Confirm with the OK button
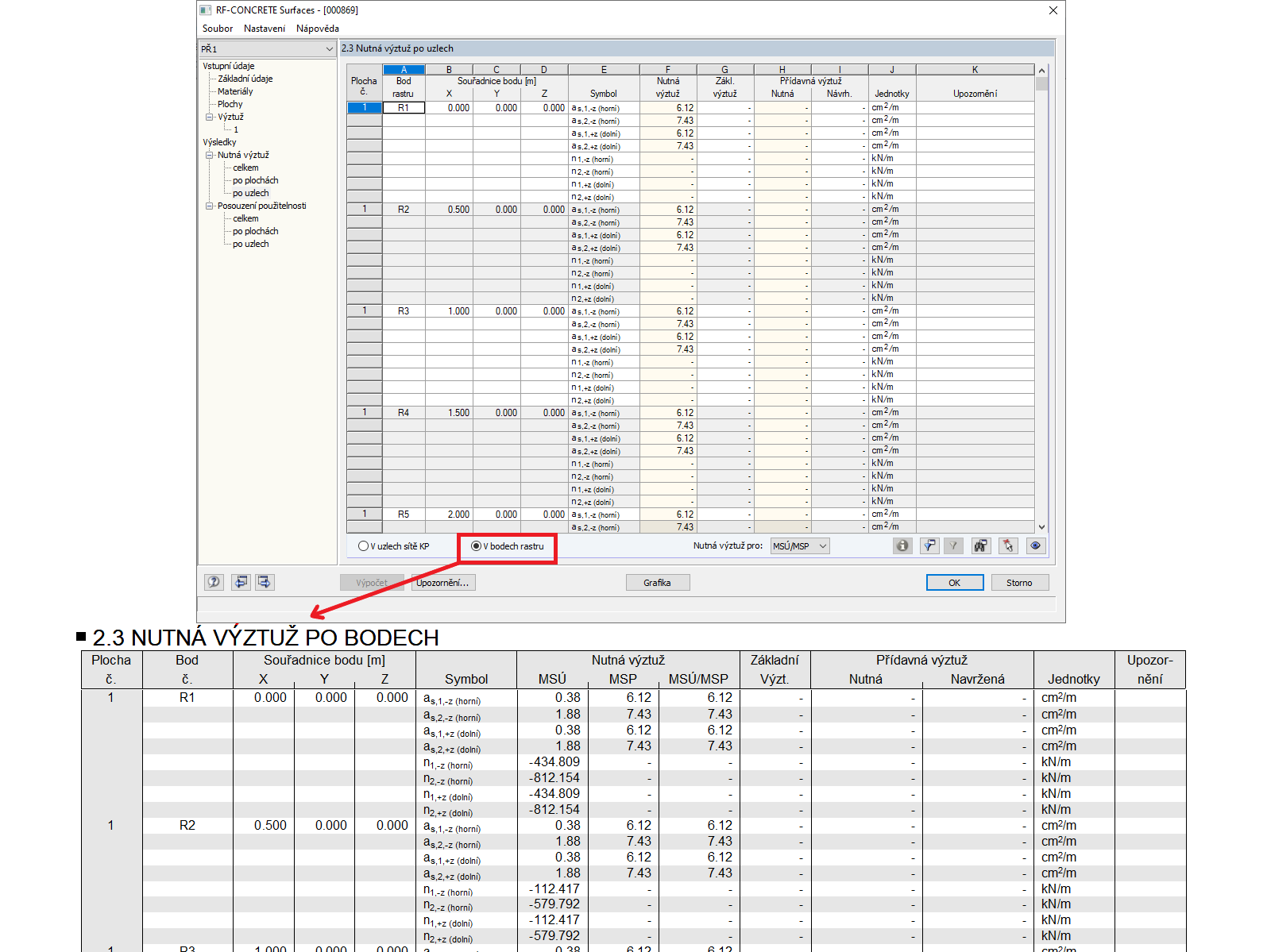Image resolution: width=1271 pixels, height=952 pixels. pyautogui.click(x=955, y=583)
